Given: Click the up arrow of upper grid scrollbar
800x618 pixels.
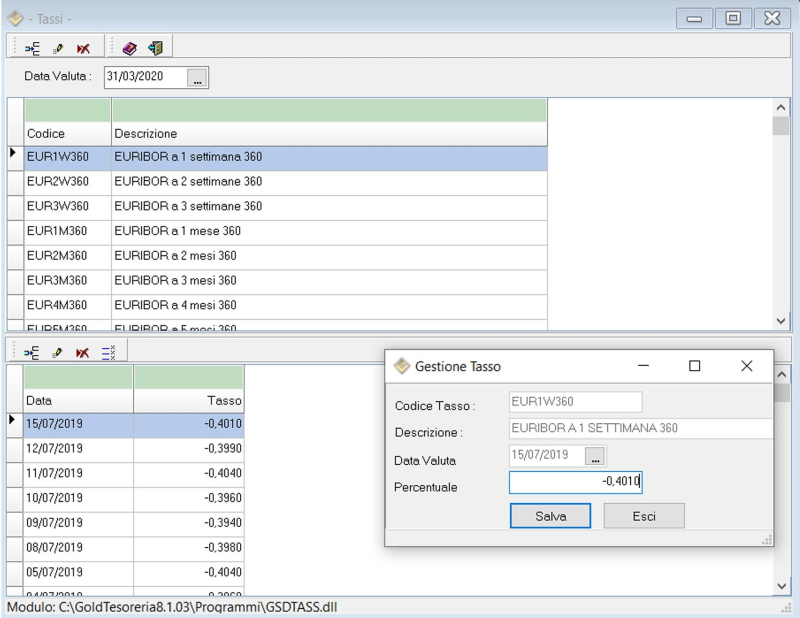Looking at the screenshot, I should (x=781, y=107).
